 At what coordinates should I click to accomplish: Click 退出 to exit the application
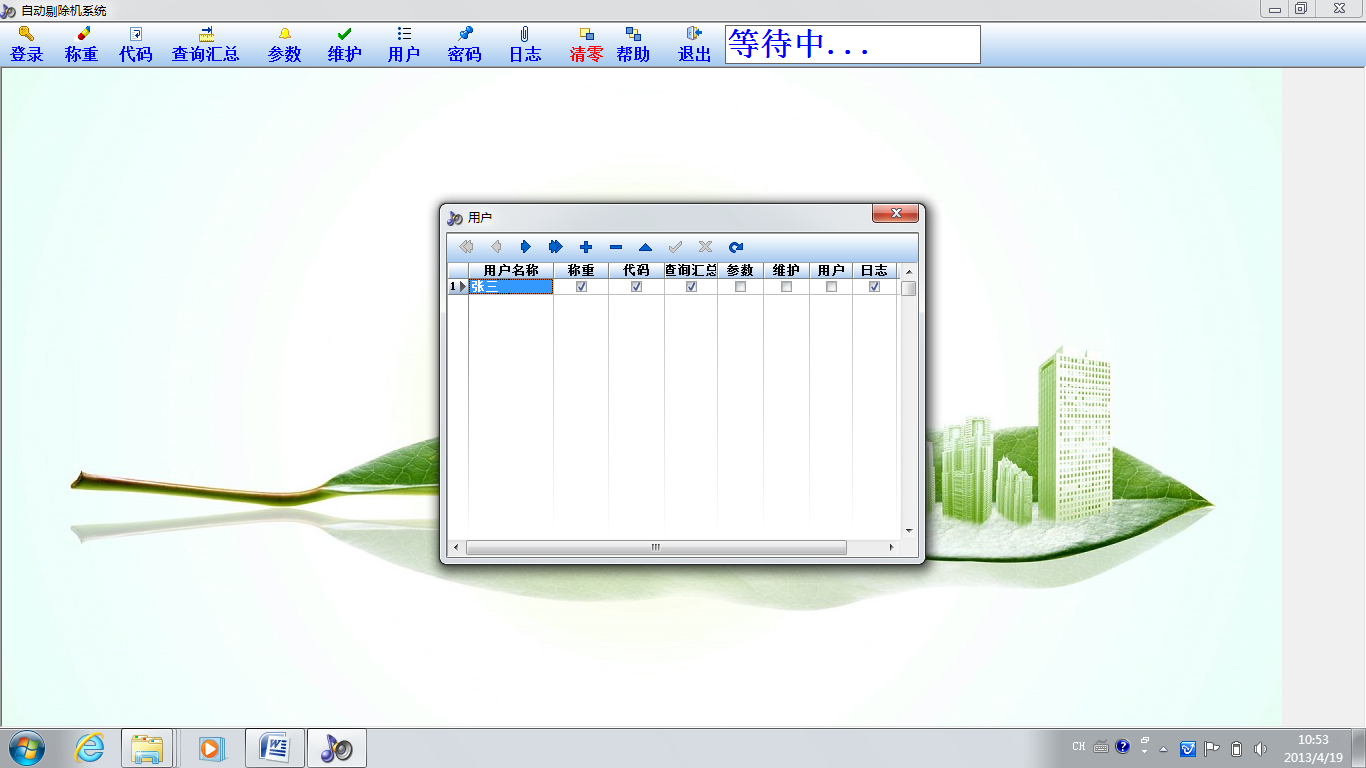pyautogui.click(x=695, y=45)
